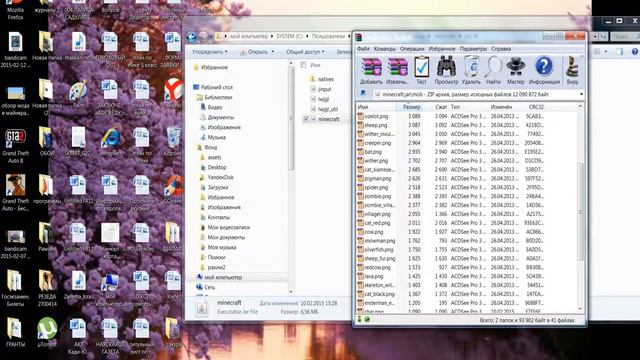
Task: Open the arrow next to Открыть button
Action: (273, 52)
